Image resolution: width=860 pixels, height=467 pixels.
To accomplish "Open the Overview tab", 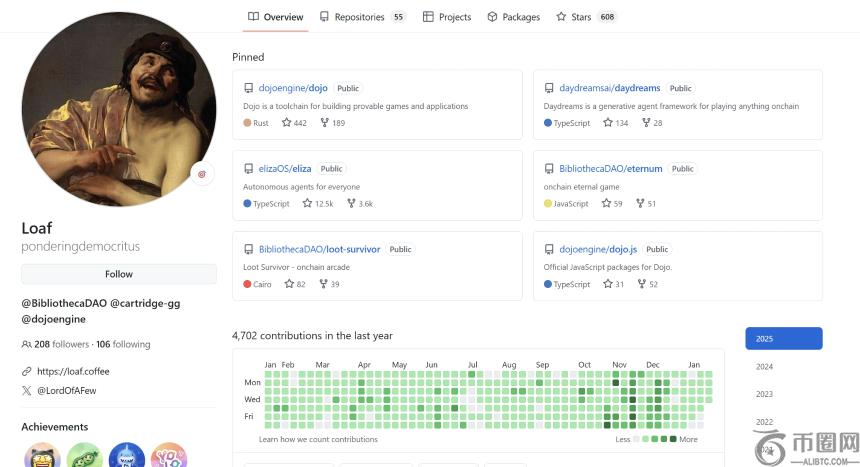I will (x=275, y=17).
